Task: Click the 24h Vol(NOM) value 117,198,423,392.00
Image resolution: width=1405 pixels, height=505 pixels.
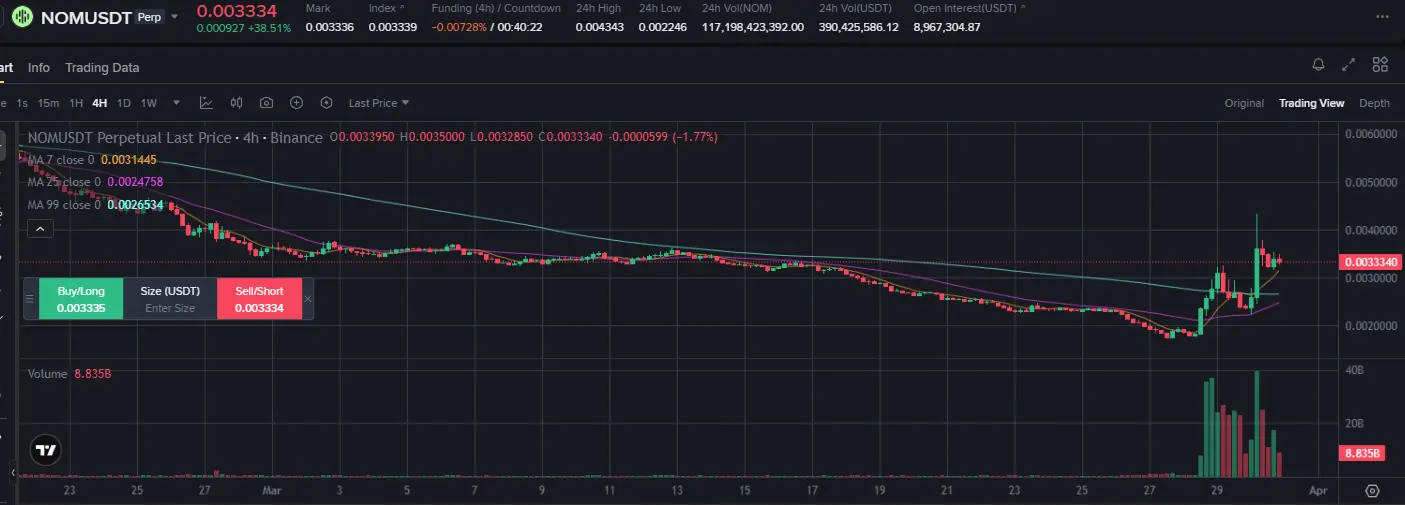Action: [x=753, y=27]
